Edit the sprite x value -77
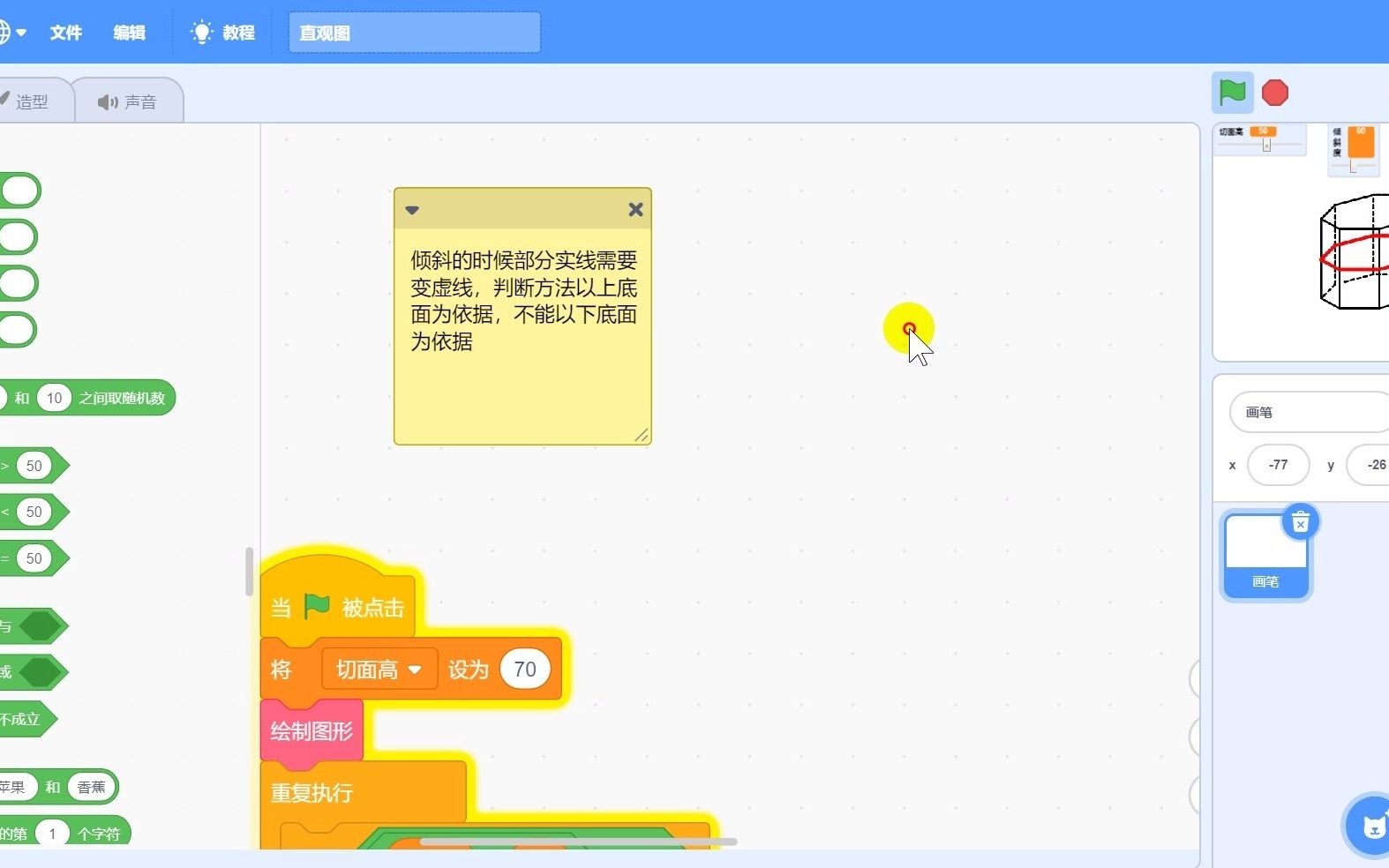1389x868 pixels. tap(1278, 465)
